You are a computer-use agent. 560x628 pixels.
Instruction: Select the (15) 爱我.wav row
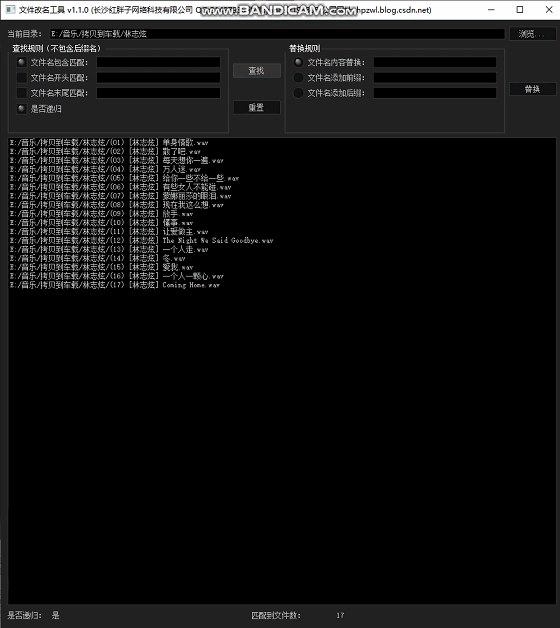tap(101, 267)
